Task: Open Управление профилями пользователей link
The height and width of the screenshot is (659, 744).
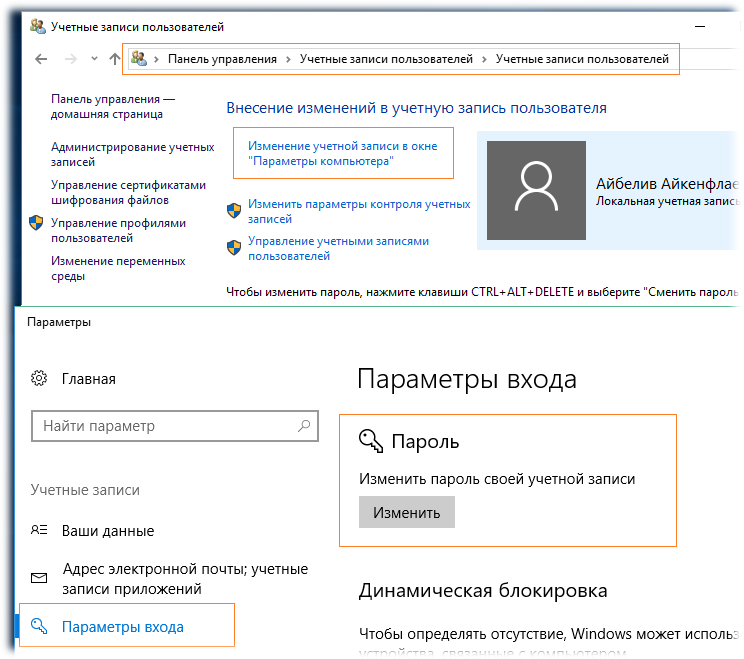Action: [x=118, y=231]
